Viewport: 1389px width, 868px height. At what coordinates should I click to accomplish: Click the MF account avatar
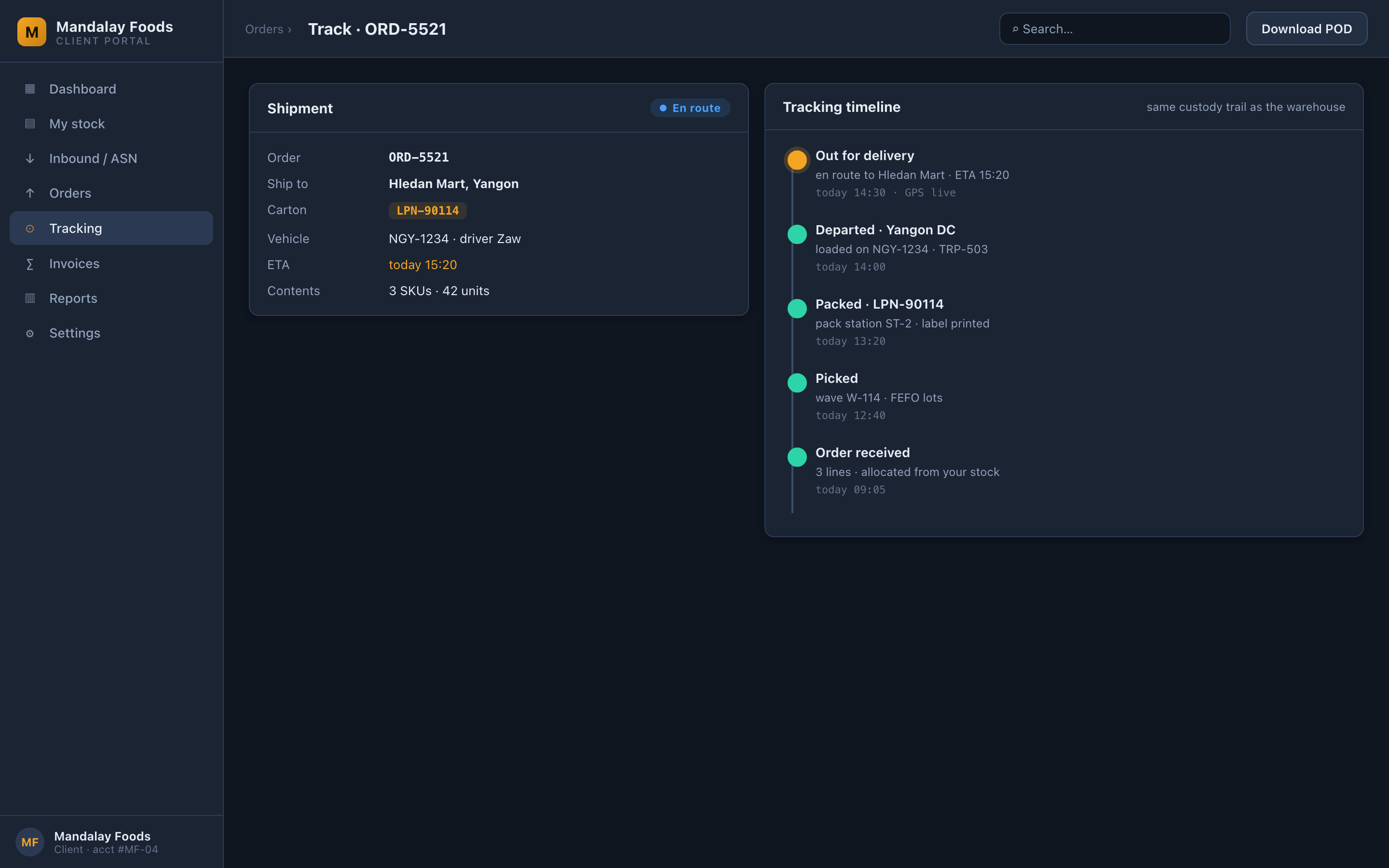point(30,841)
